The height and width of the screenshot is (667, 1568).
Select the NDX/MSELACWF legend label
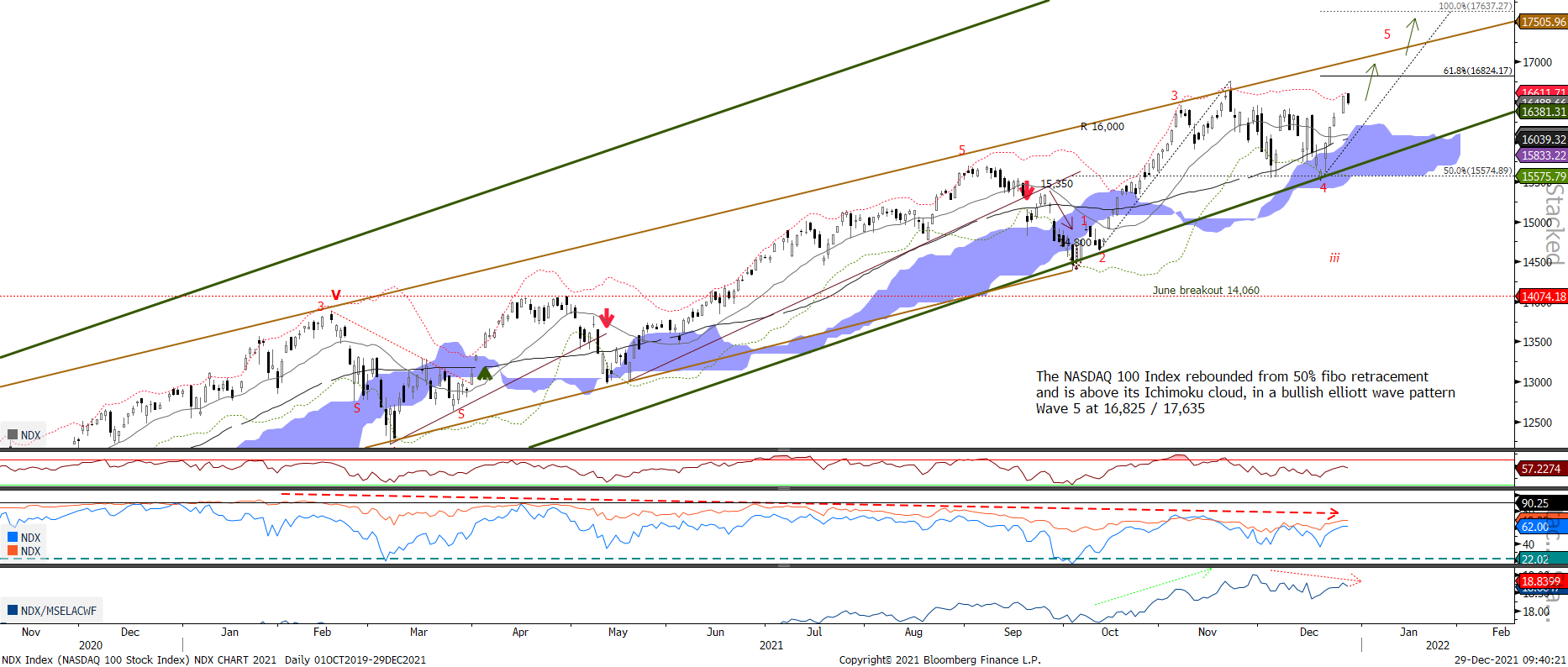click(x=59, y=611)
